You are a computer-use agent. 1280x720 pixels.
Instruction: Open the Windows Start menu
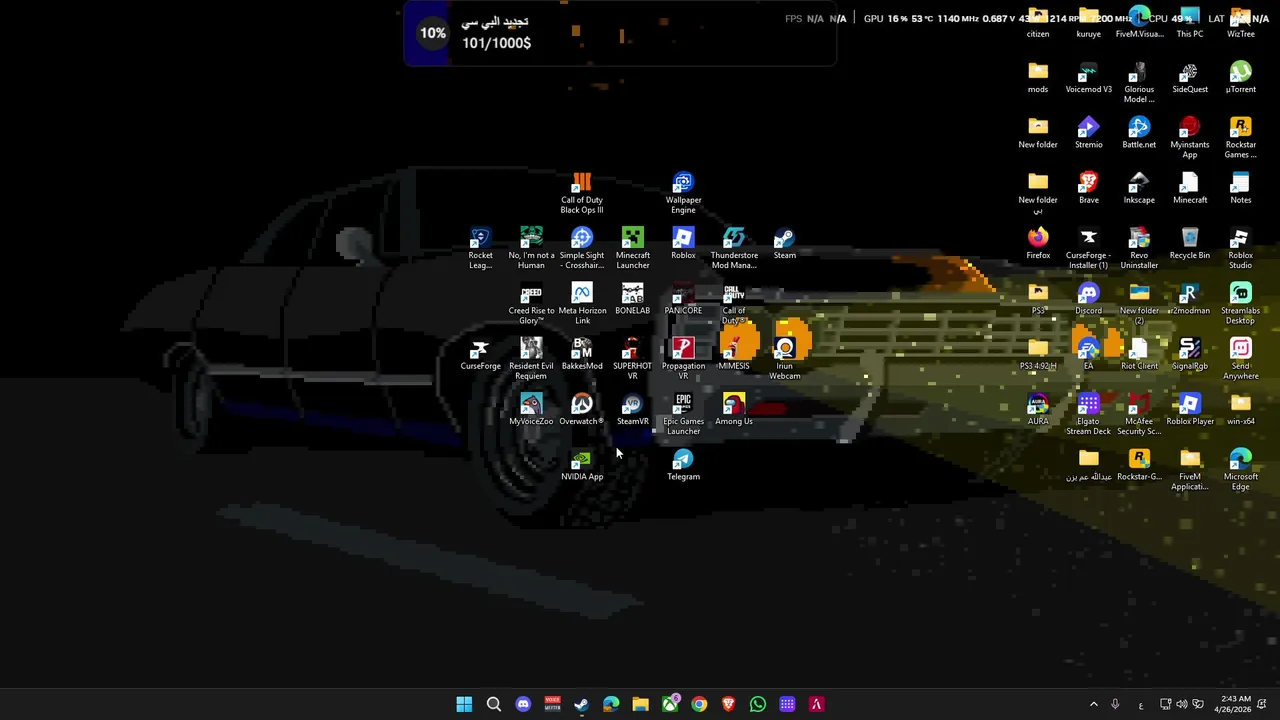pyautogui.click(x=464, y=704)
